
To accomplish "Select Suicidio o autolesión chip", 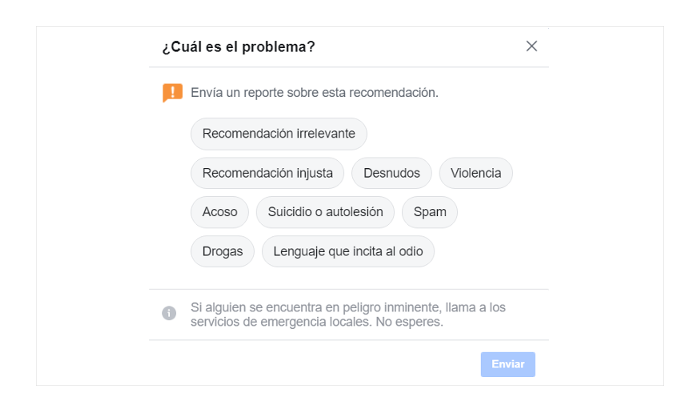I will 325,212.
